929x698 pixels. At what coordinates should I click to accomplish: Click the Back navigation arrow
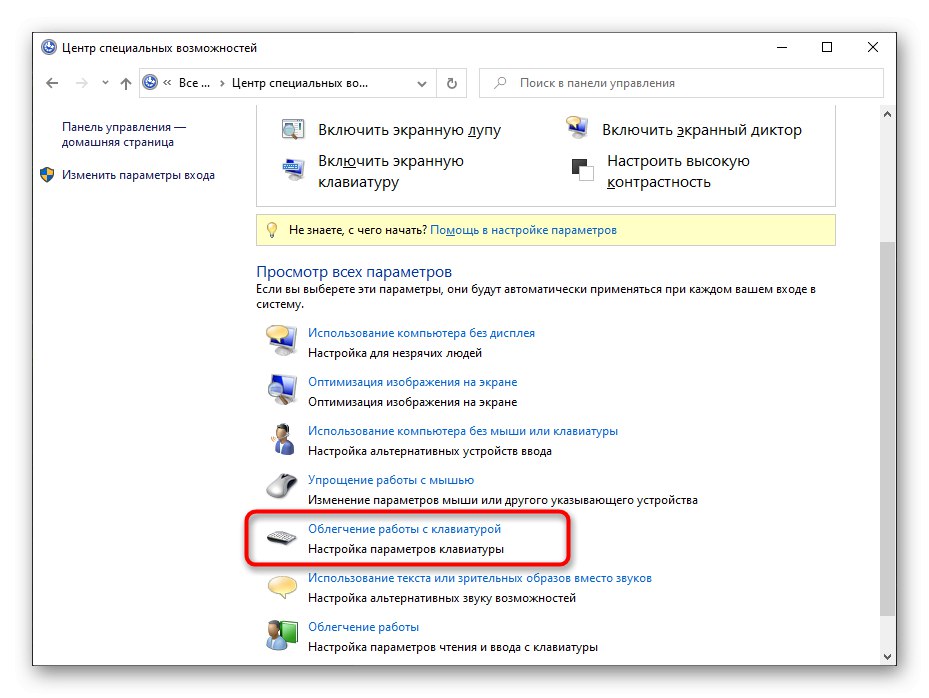[x=52, y=83]
